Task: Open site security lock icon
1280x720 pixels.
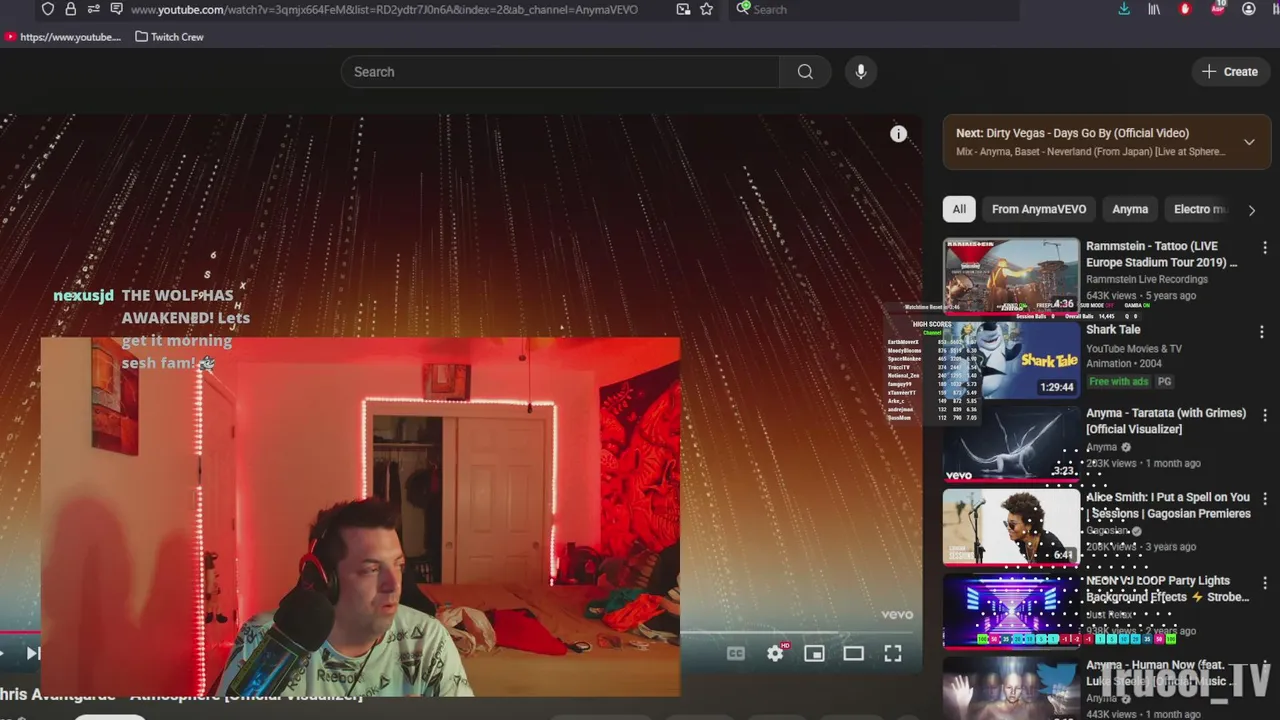Action: click(70, 9)
